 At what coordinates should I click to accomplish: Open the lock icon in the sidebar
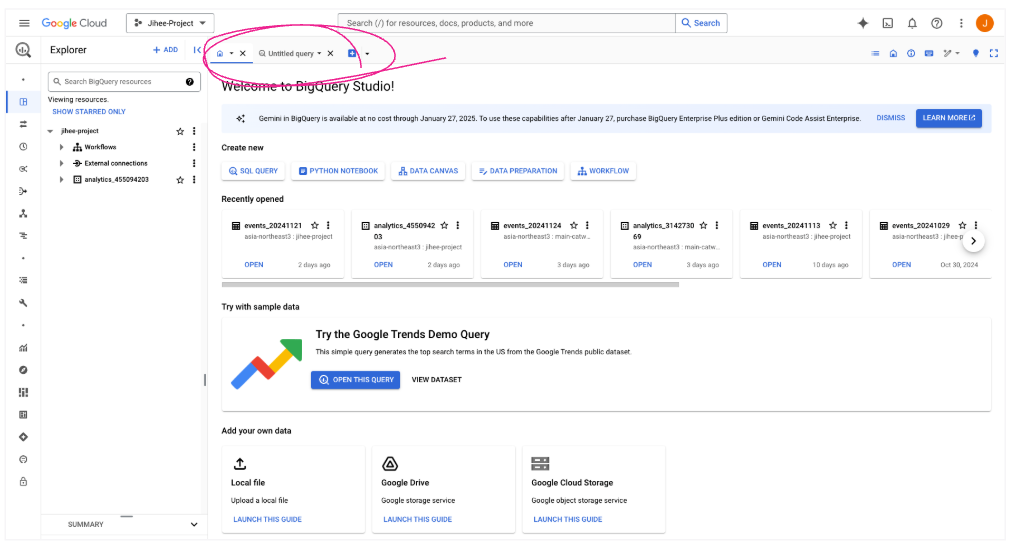23,482
